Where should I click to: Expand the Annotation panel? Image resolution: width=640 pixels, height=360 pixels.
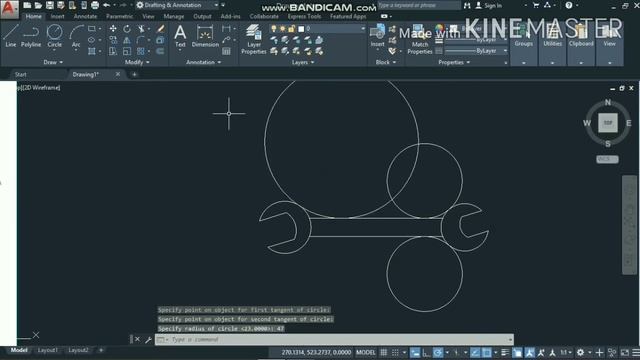pos(203,62)
